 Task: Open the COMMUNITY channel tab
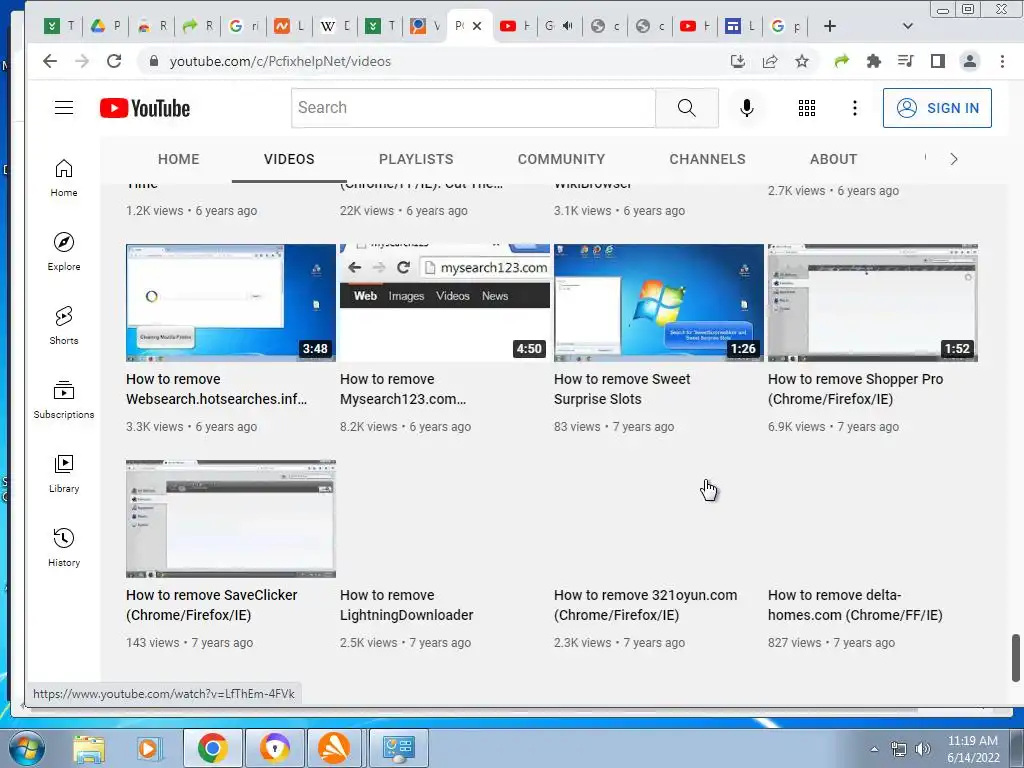(561, 159)
